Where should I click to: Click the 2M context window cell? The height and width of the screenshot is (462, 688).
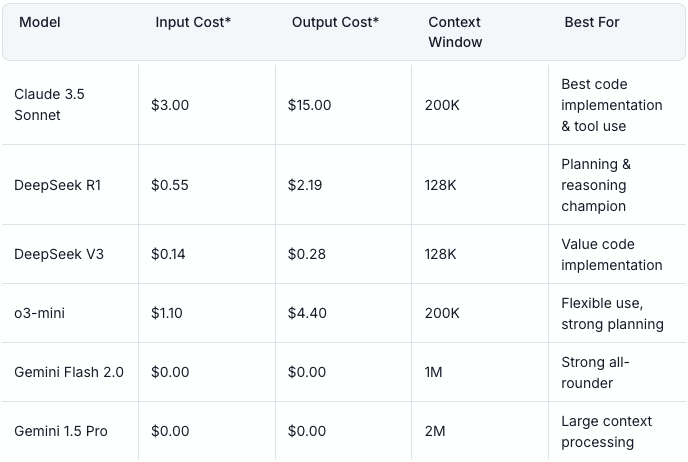tap(435, 431)
